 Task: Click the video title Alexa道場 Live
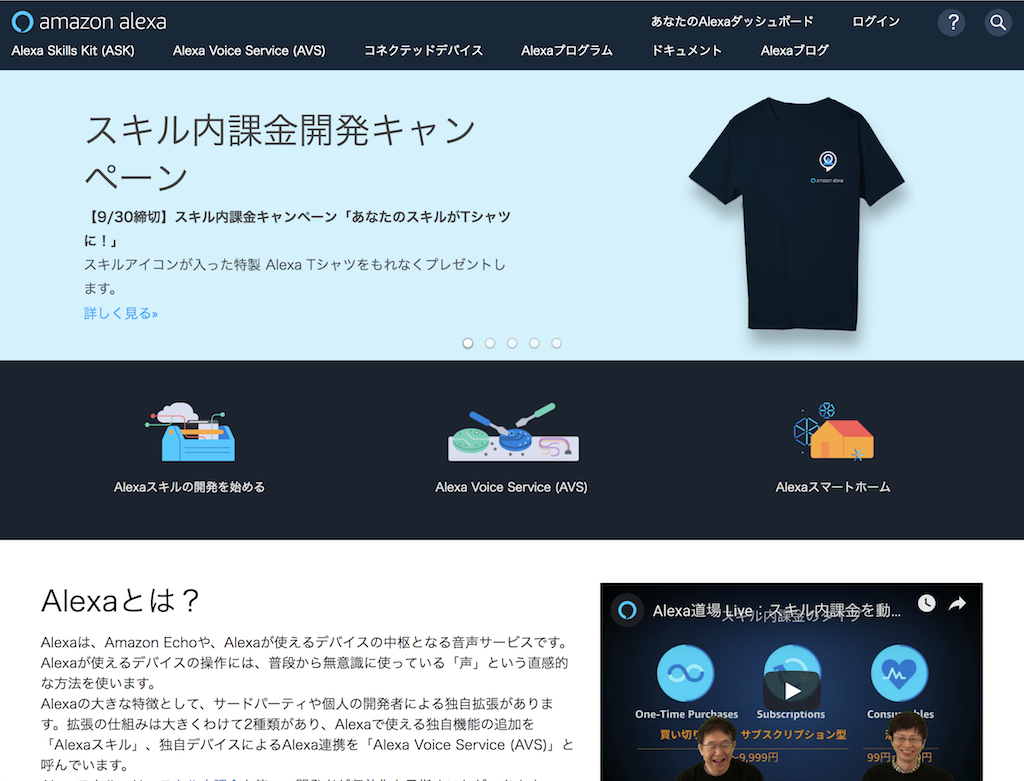tap(776, 611)
